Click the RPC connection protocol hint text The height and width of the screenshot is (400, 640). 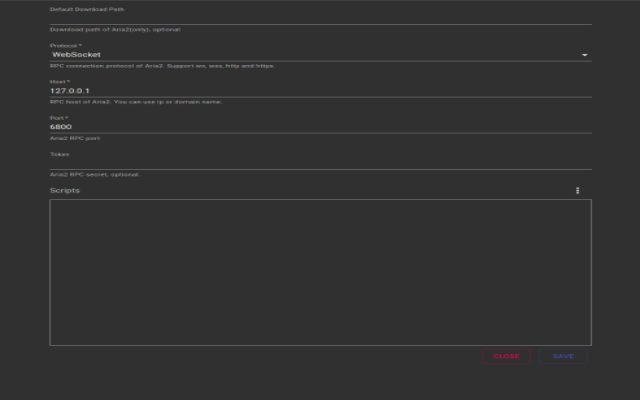[x=162, y=66]
